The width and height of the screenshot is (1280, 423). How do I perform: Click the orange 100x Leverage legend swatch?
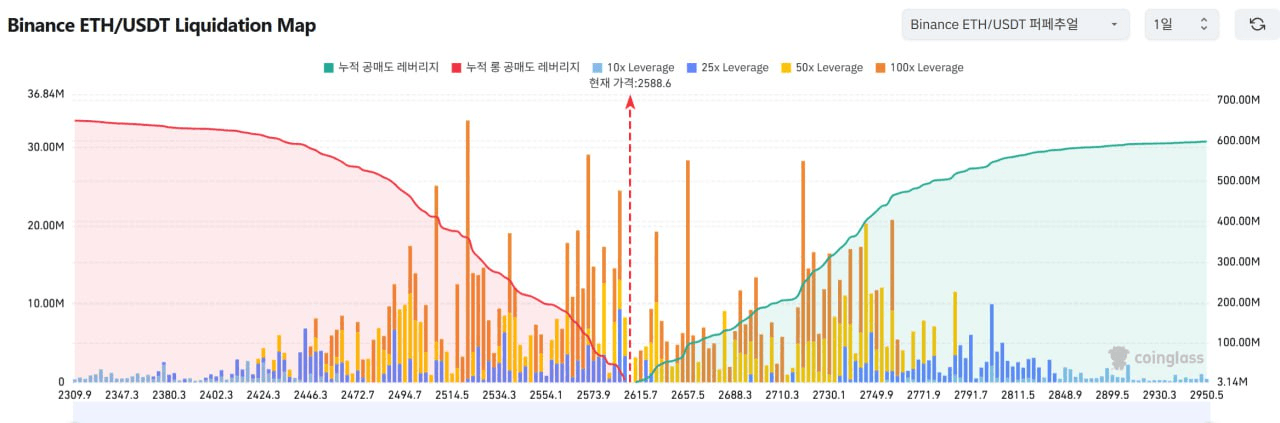[x=879, y=67]
